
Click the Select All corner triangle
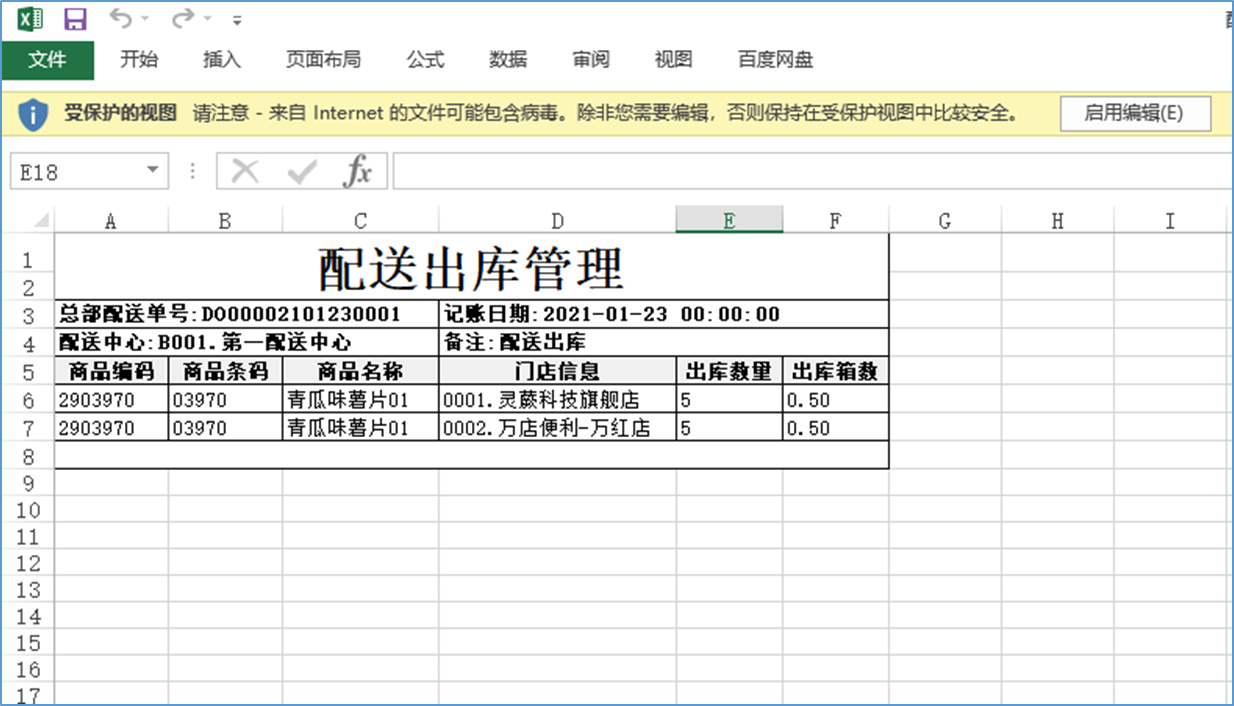[x=41, y=221]
